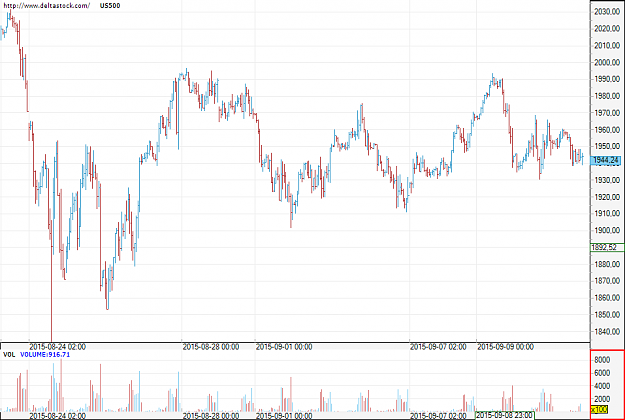Screen dimensions: 625x420
Task: Click the 1880,00 price axis label
Action: pos(607,264)
